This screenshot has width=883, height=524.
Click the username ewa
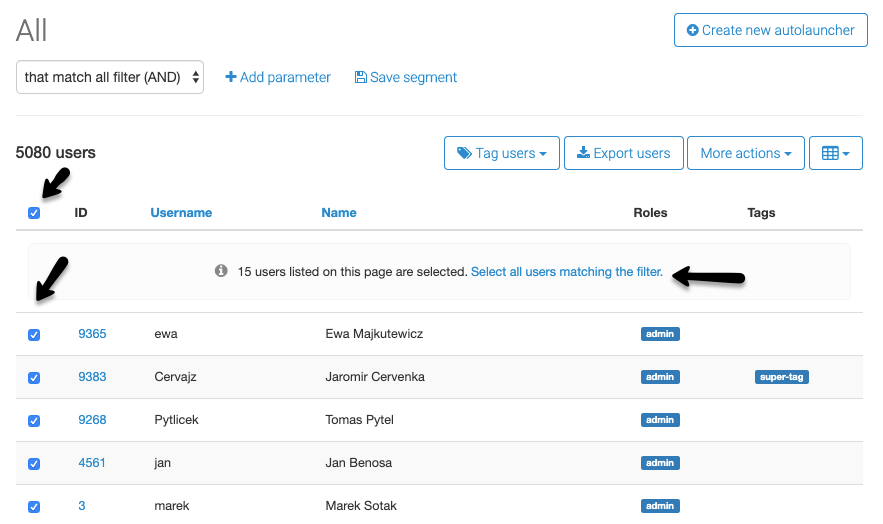coord(166,334)
